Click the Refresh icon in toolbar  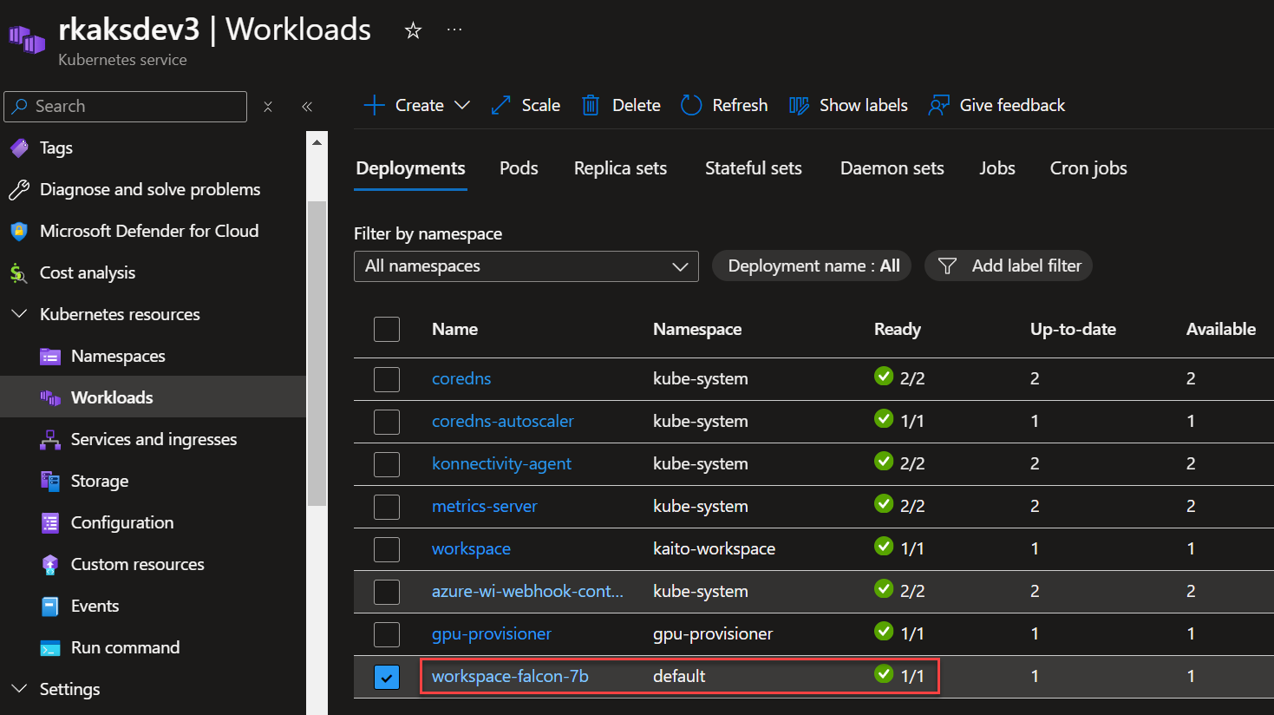click(691, 105)
